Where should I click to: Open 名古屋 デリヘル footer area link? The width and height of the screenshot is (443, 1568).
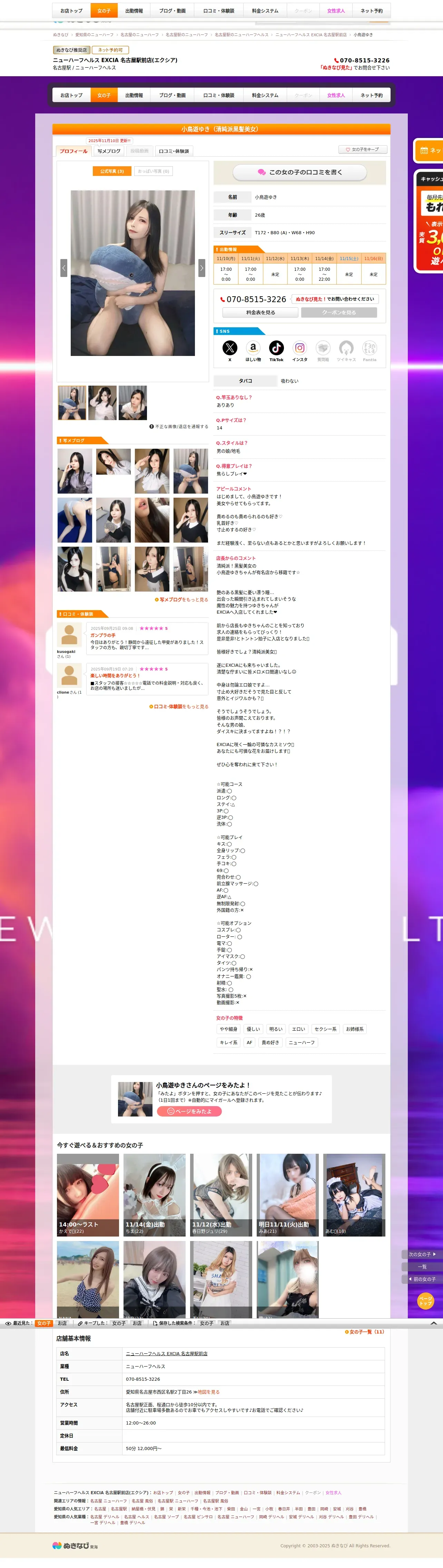coord(105,1517)
